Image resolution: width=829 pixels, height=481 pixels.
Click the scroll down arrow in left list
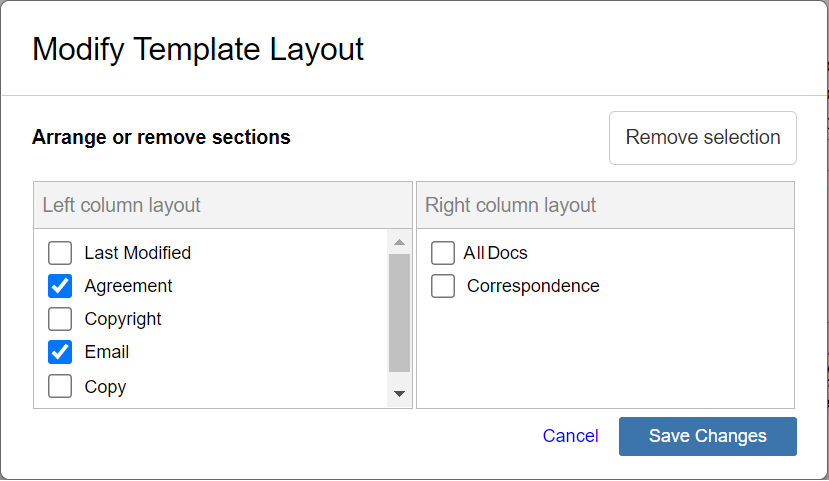point(399,394)
